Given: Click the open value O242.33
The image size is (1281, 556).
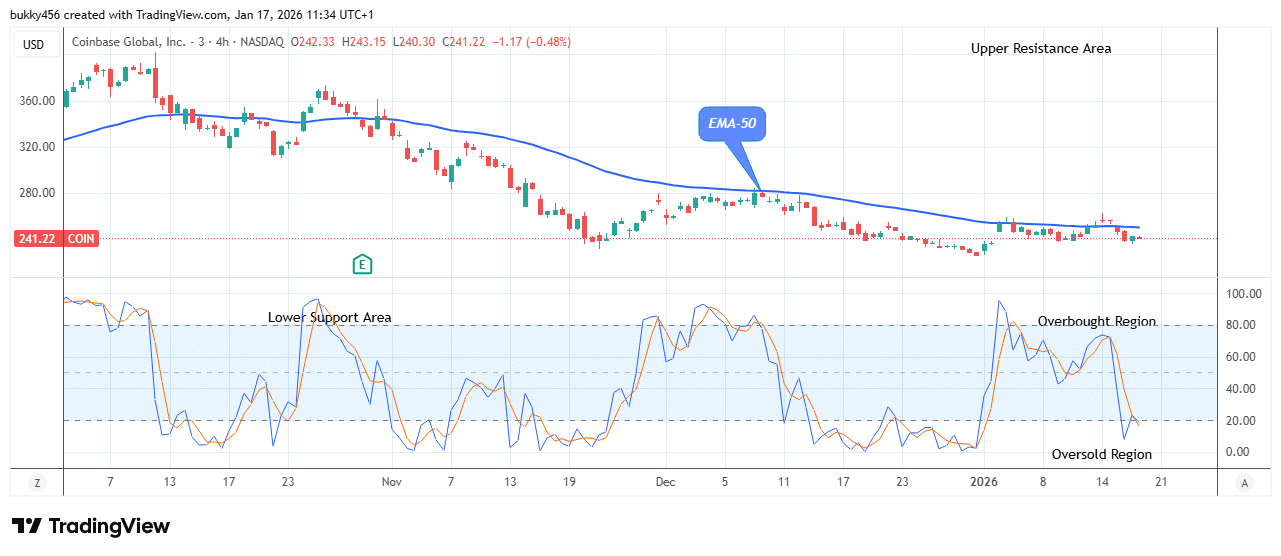Looking at the screenshot, I should click(x=313, y=42).
